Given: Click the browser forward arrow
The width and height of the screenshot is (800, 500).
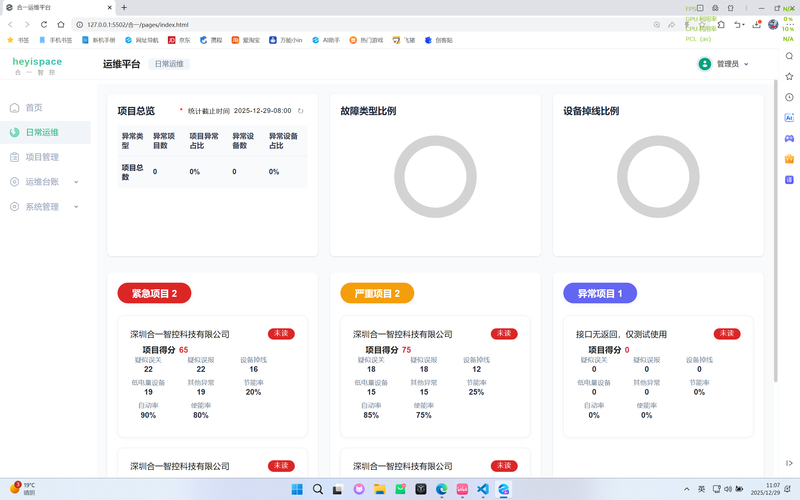Looking at the screenshot, I should (x=27, y=24).
